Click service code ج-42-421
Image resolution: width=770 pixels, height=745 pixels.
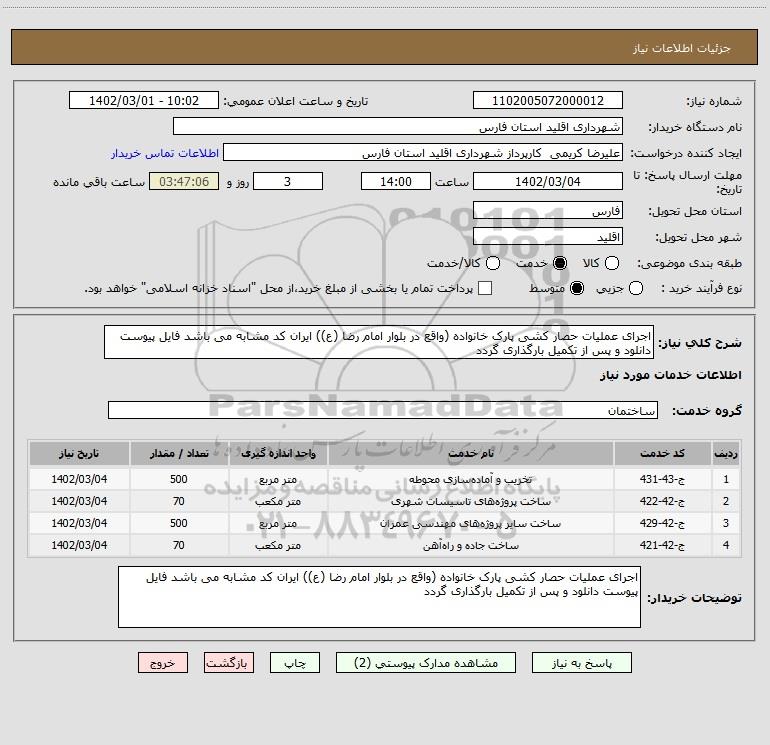tap(662, 546)
